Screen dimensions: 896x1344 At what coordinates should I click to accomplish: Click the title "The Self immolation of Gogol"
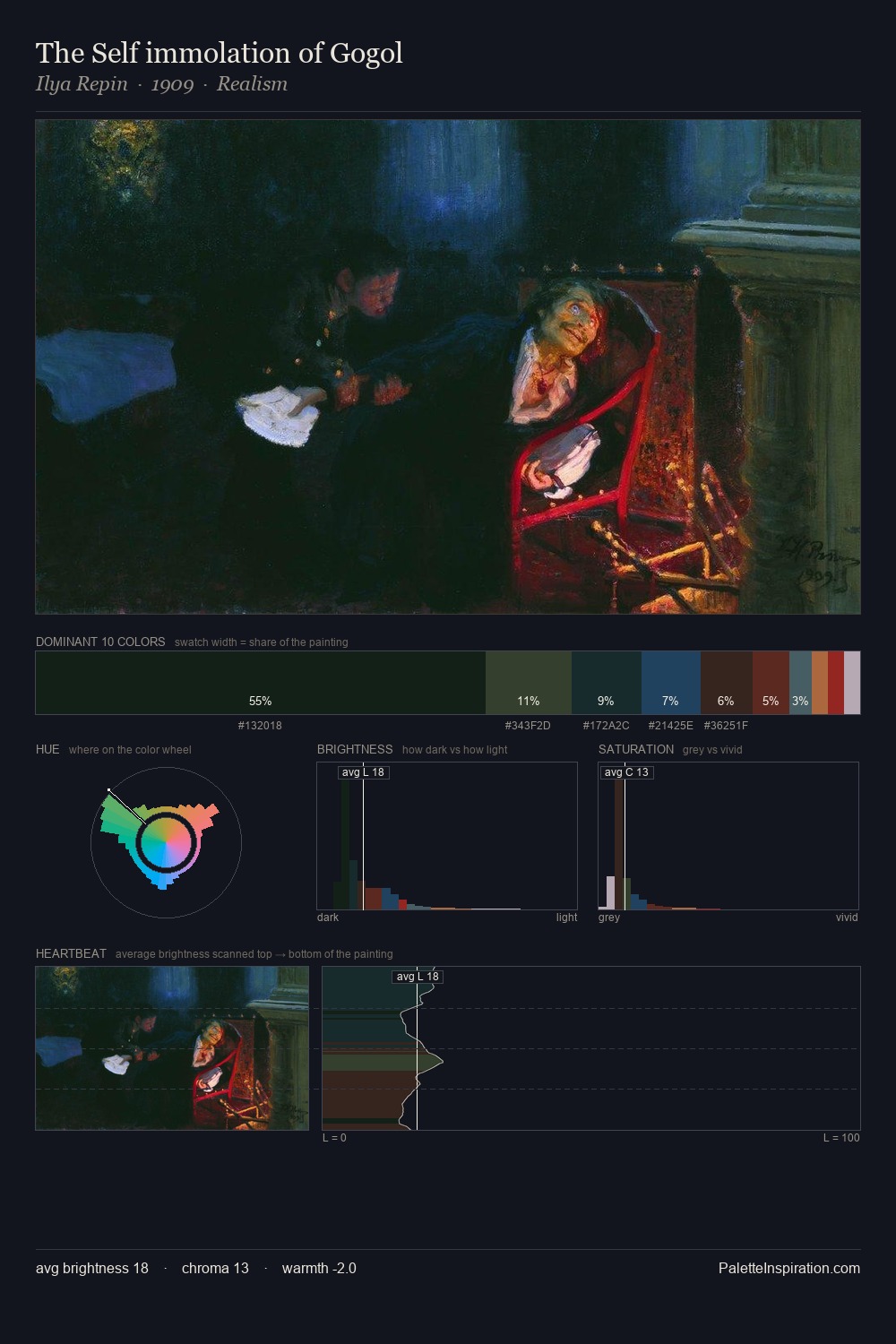219,53
